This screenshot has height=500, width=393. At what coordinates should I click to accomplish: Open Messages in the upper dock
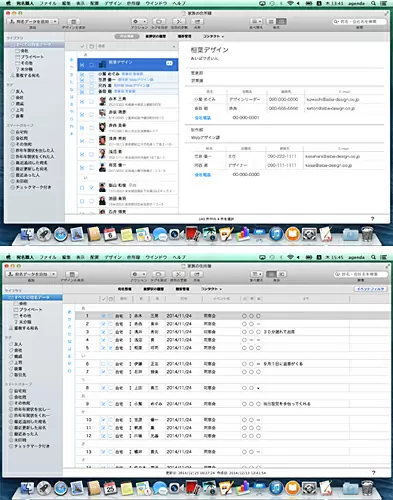(160, 235)
